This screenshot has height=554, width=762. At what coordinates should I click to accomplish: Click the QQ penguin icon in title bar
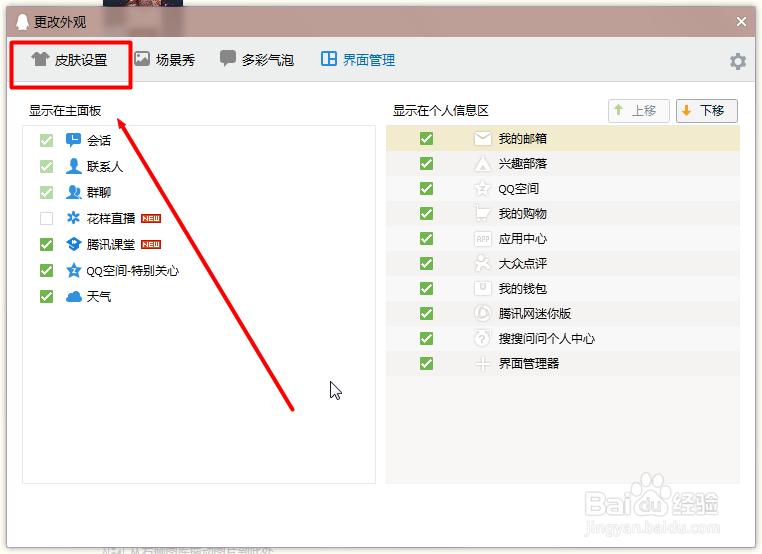tap(22, 22)
